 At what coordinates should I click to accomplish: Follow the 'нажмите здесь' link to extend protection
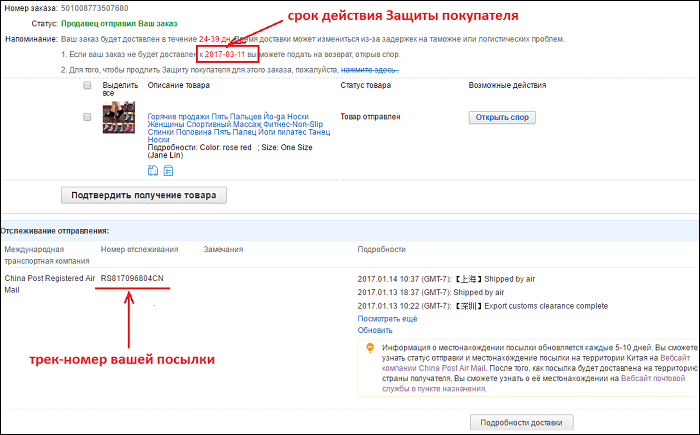click(369, 70)
